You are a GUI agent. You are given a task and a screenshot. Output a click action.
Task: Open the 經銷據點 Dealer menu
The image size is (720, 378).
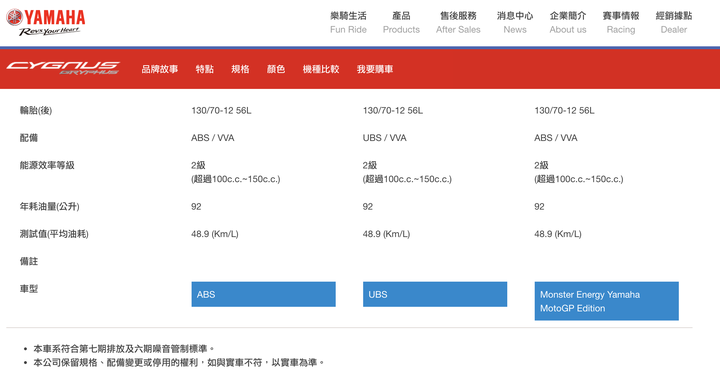674,23
